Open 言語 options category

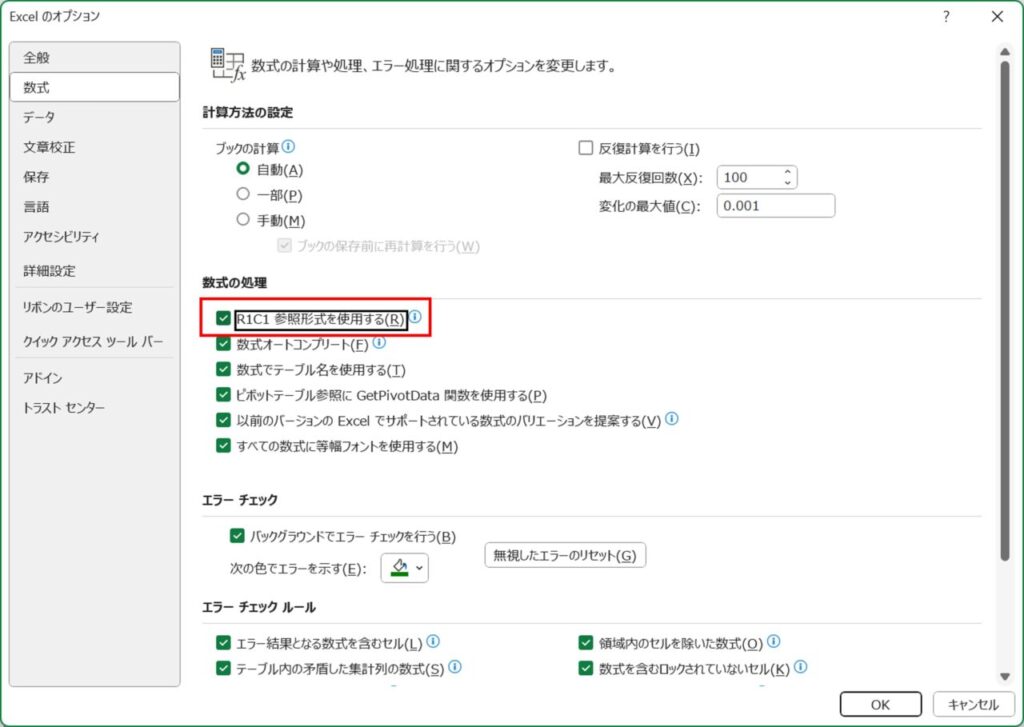[95, 206]
